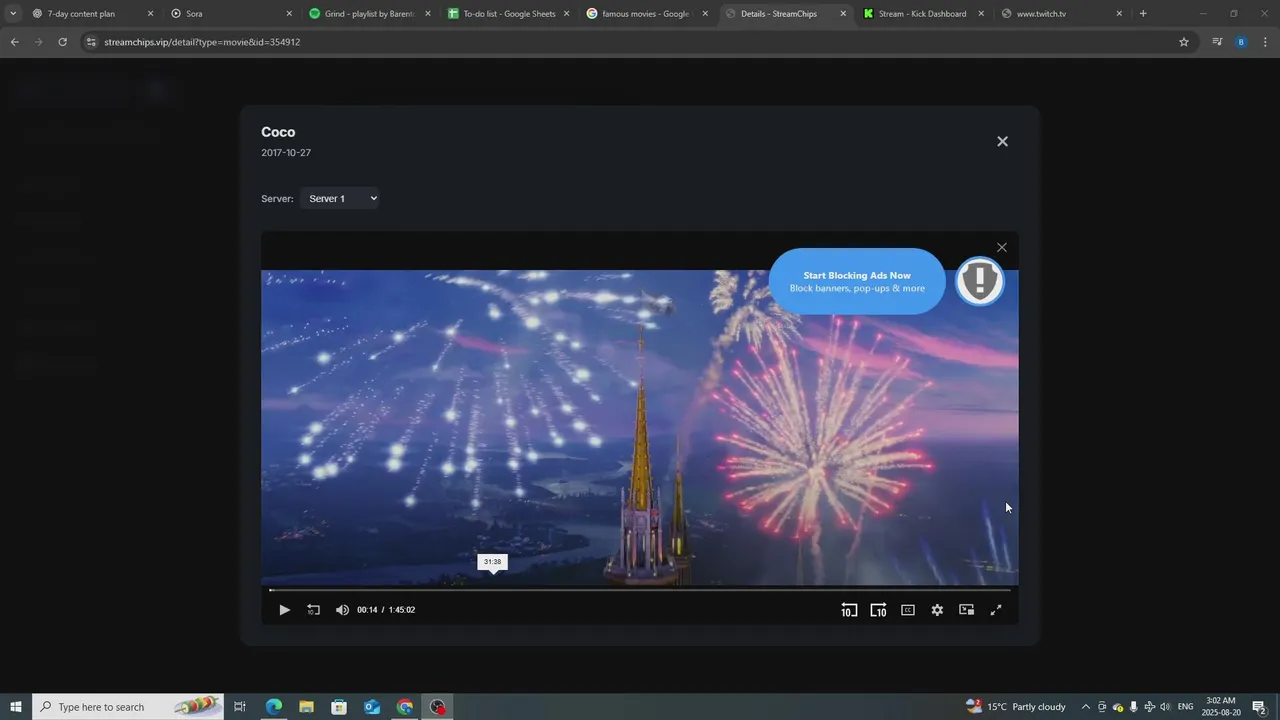Open notification center
The width and height of the screenshot is (1280, 720).
[1260, 707]
